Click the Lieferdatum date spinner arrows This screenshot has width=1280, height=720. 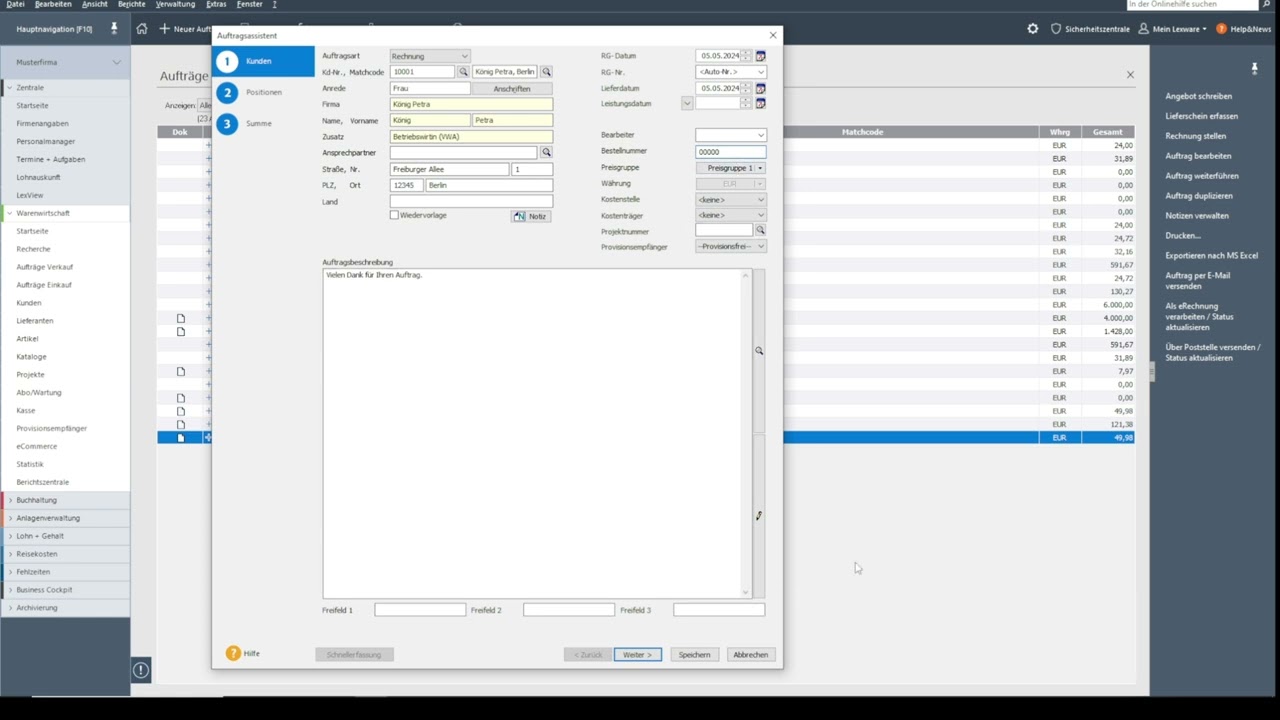[x=746, y=88]
